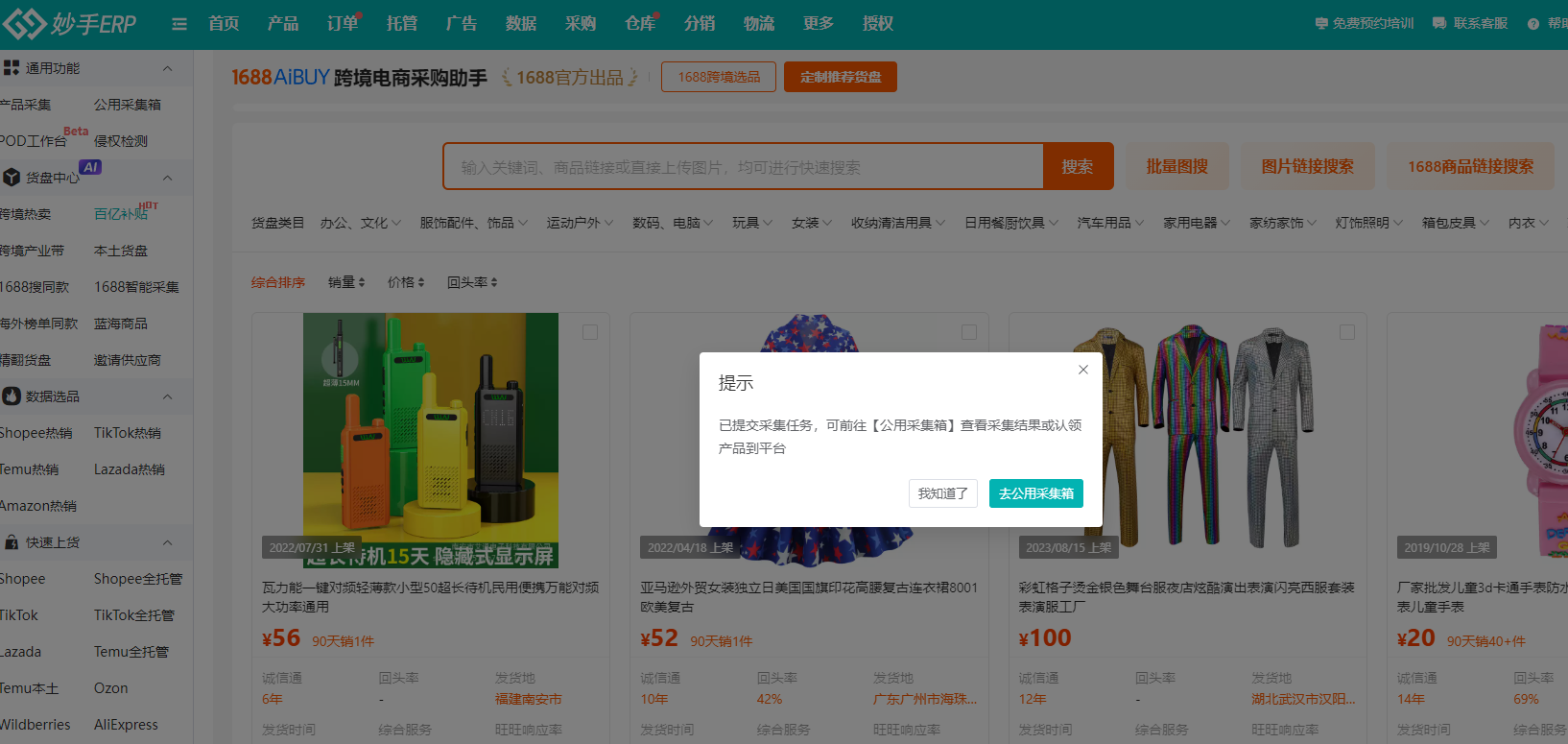1568x744 pixels.
Task: Click 福建南安市 shipping location text
Action: point(529,699)
